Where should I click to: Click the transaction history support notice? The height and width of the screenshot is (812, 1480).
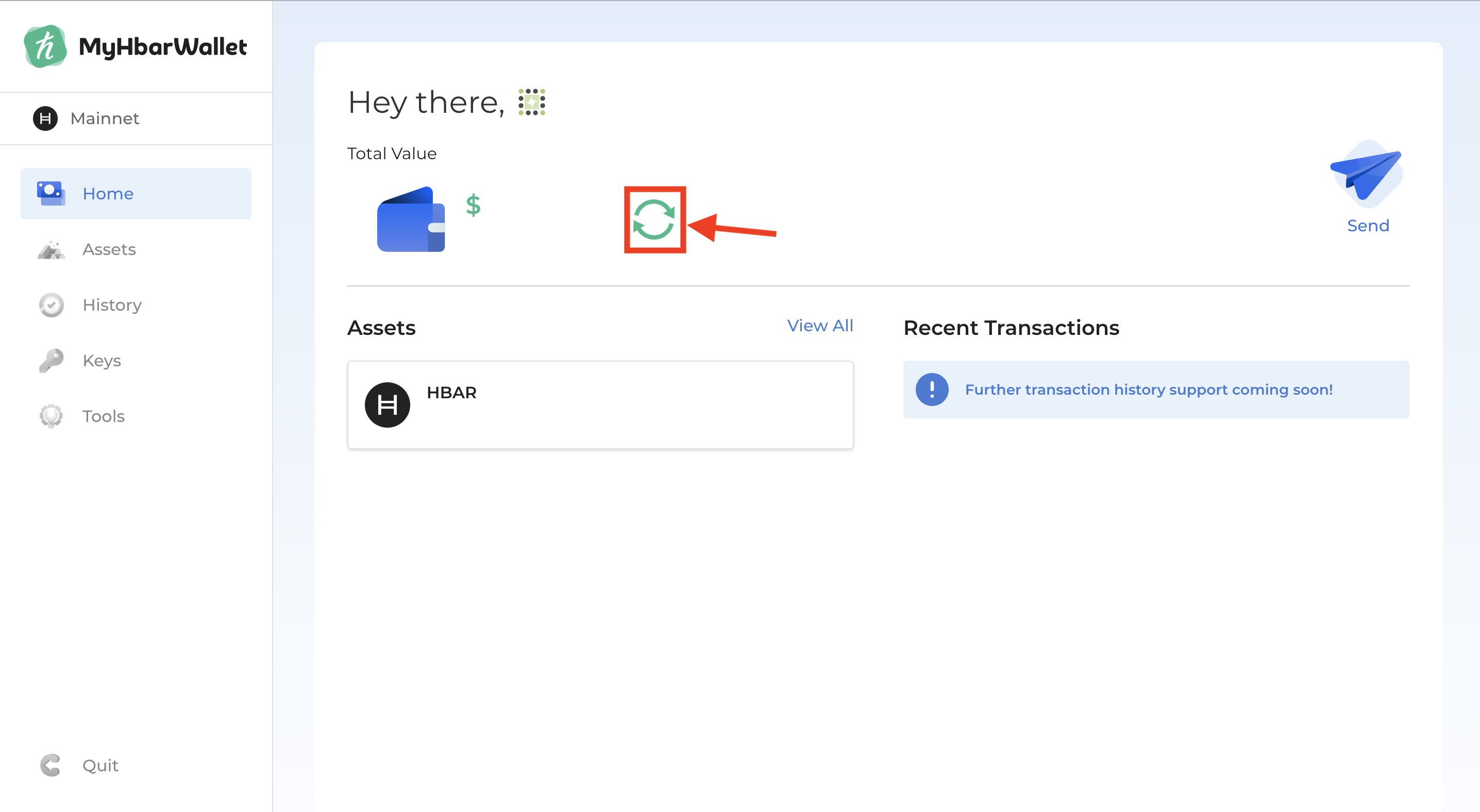[x=1148, y=390]
